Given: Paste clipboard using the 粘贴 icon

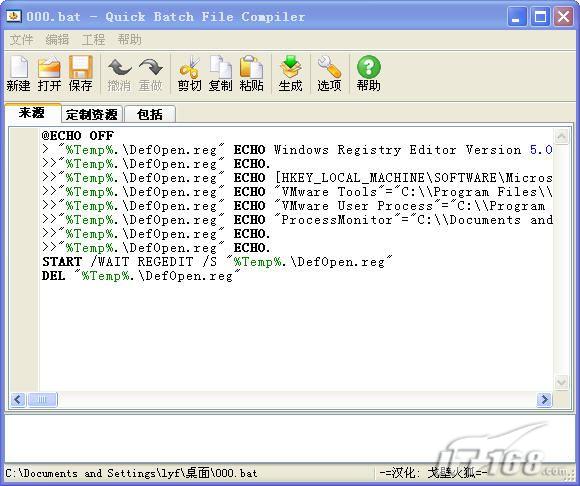Looking at the screenshot, I should (252, 74).
